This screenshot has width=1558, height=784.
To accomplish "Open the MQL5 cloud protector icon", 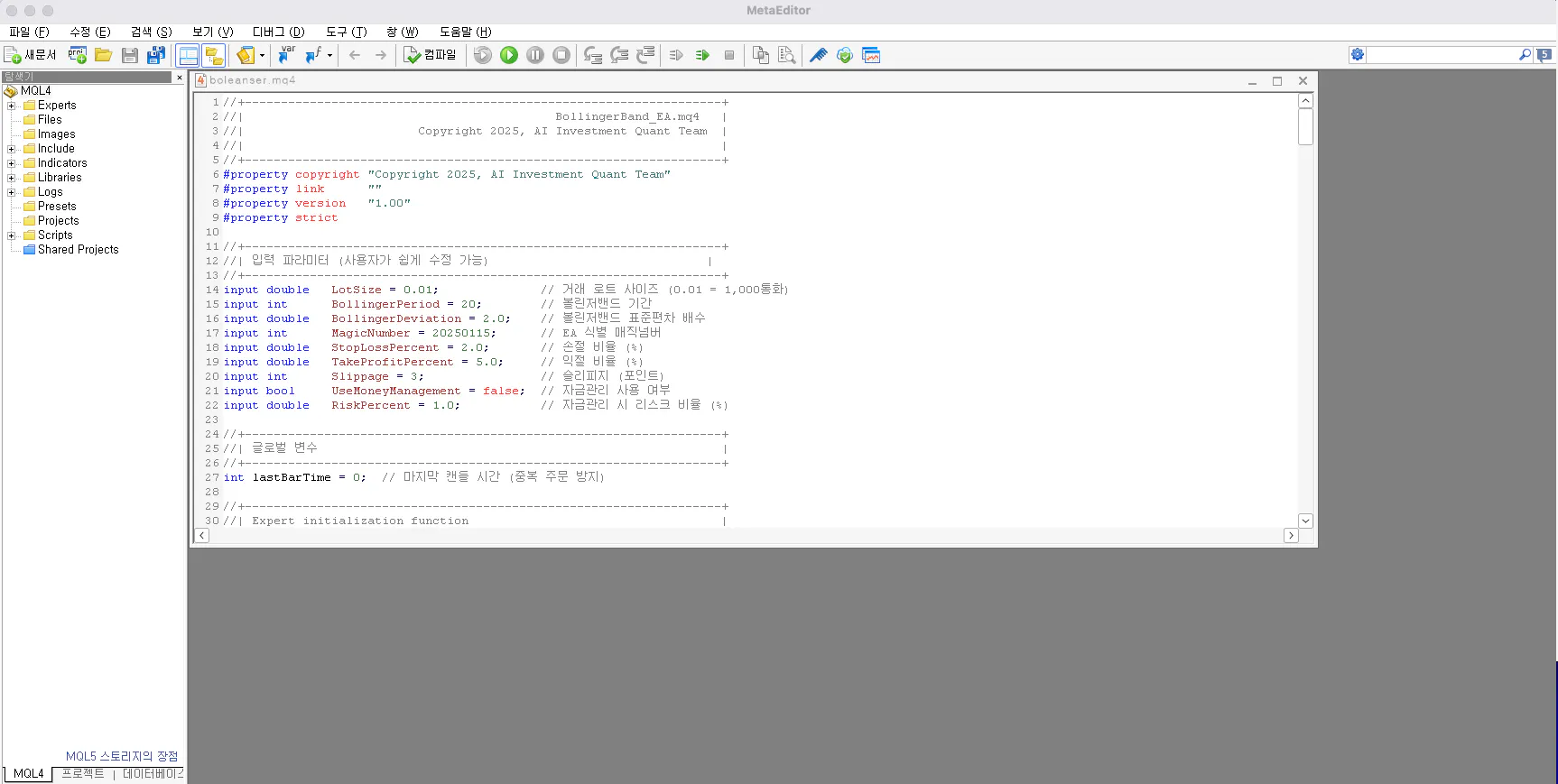I will tap(845, 55).
